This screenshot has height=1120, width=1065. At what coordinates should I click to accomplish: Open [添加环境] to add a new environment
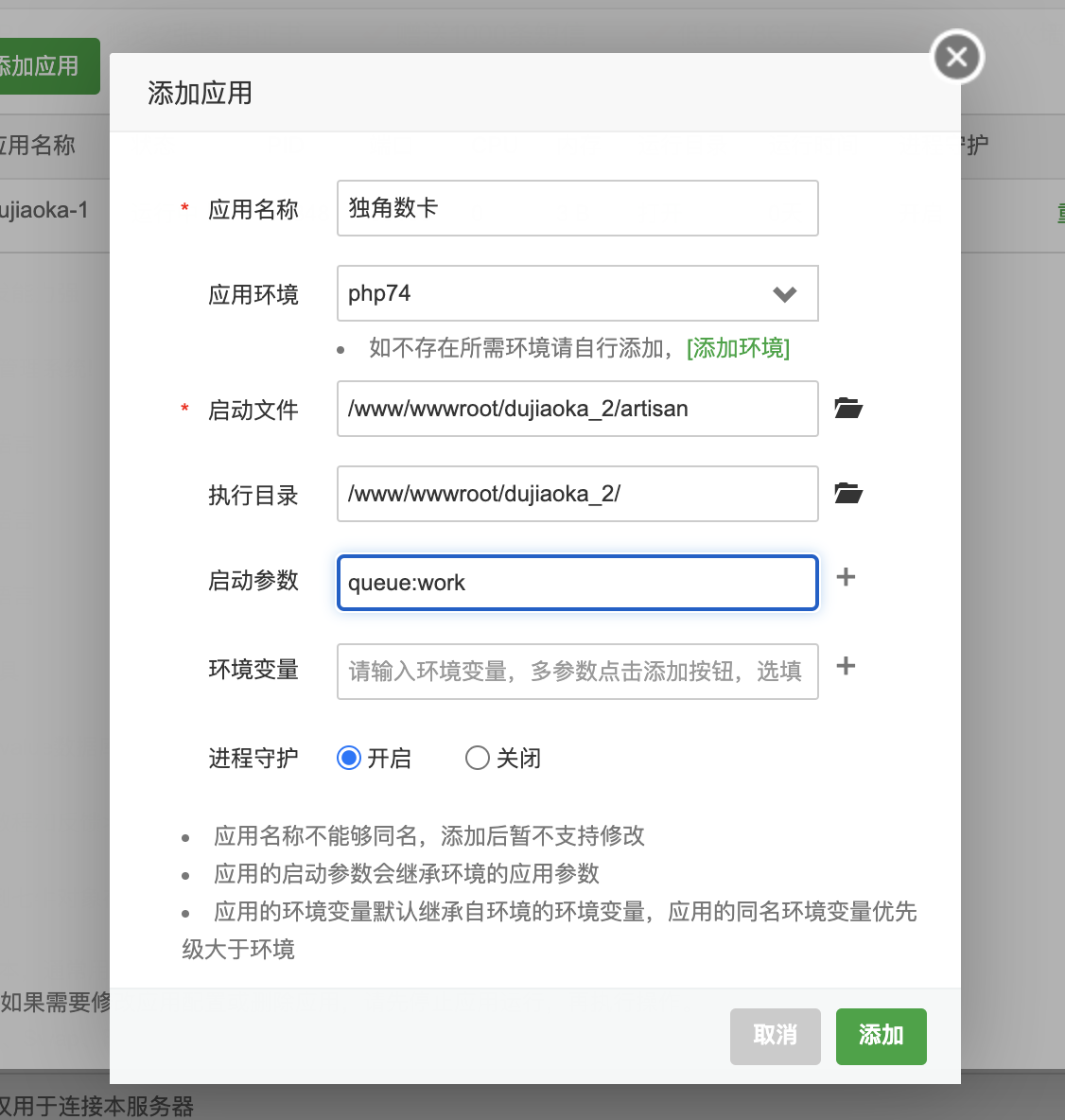[737, 348]
